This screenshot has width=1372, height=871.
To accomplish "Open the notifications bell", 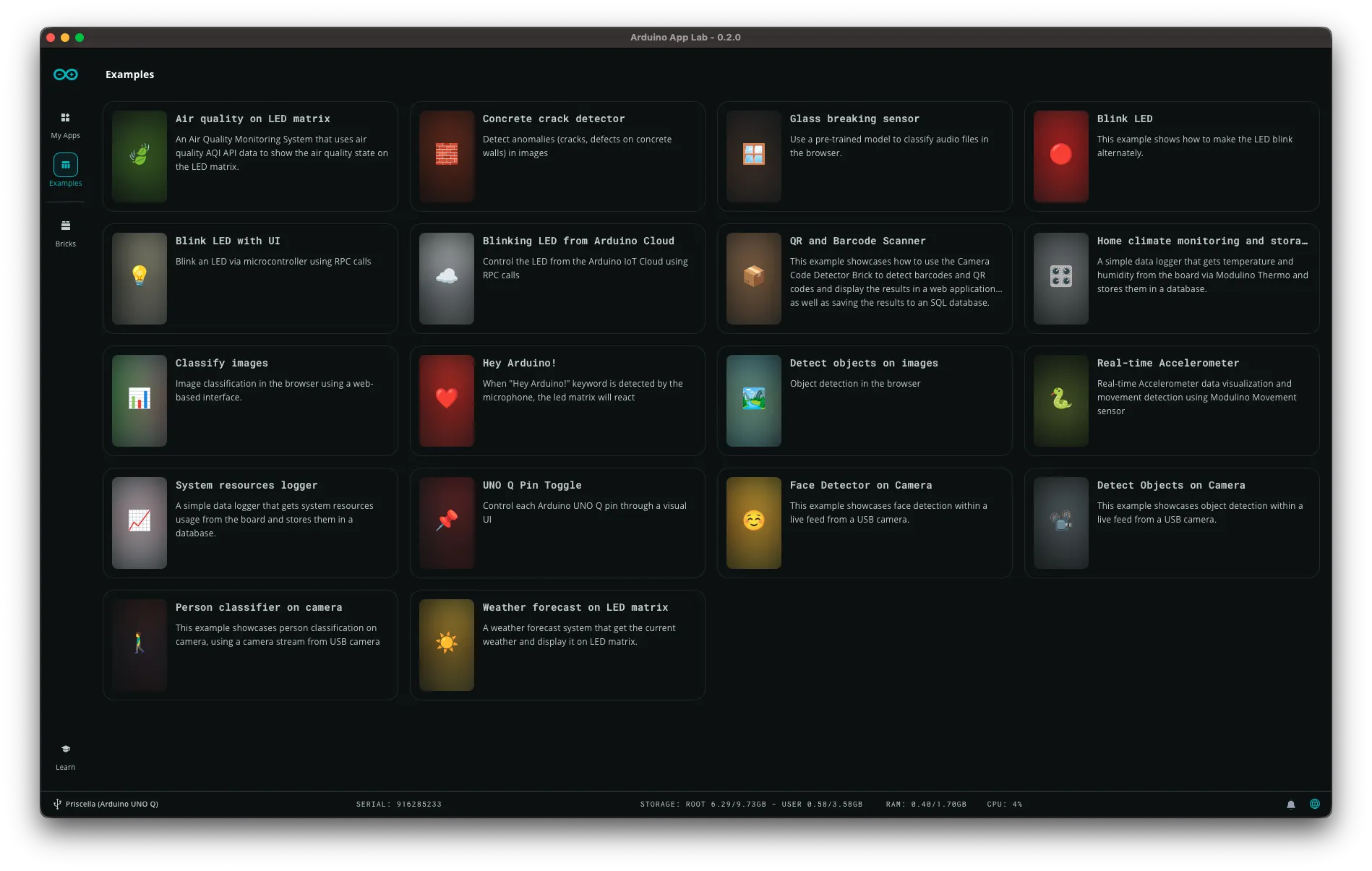I will [x=1291, y=805].
